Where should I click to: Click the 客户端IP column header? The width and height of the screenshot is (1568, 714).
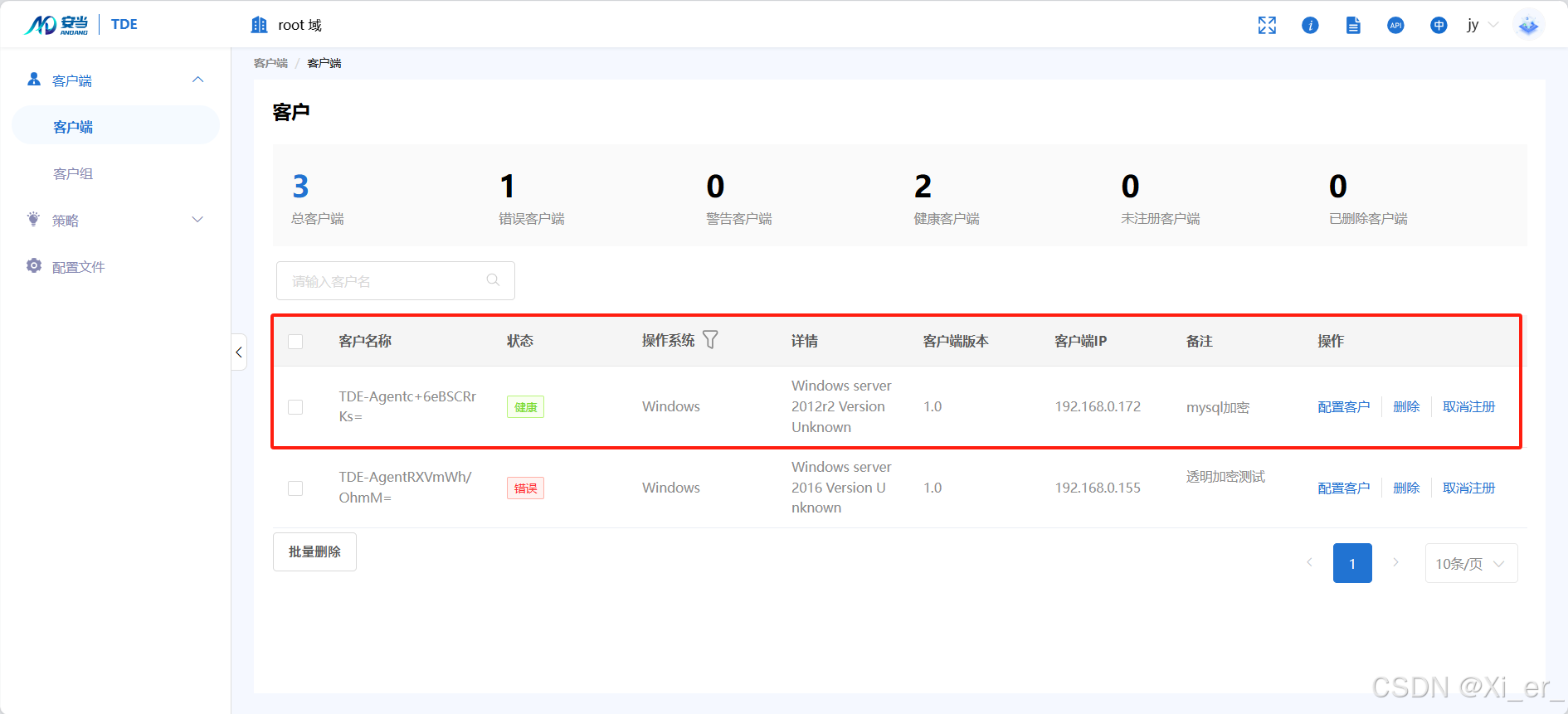(1080, 341)
